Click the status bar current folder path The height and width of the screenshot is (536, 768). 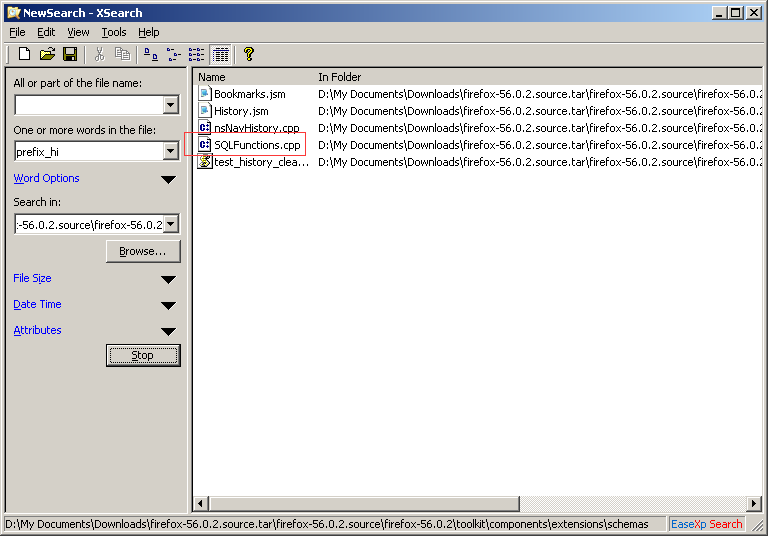pyautogui.click(x=327, y=524)
